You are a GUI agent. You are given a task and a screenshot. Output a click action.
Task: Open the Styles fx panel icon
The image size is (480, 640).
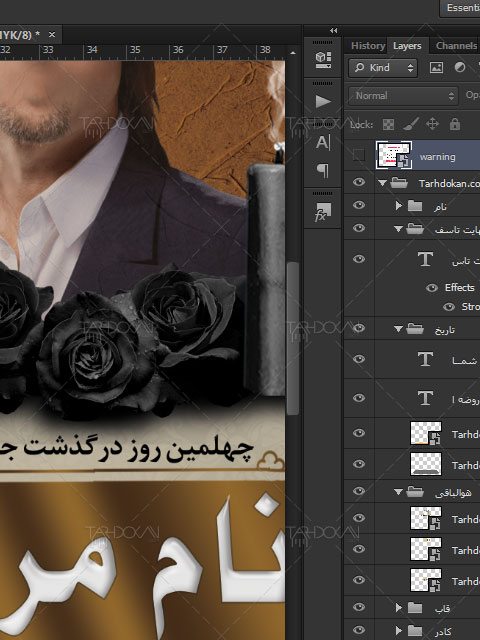pos(323,212)
